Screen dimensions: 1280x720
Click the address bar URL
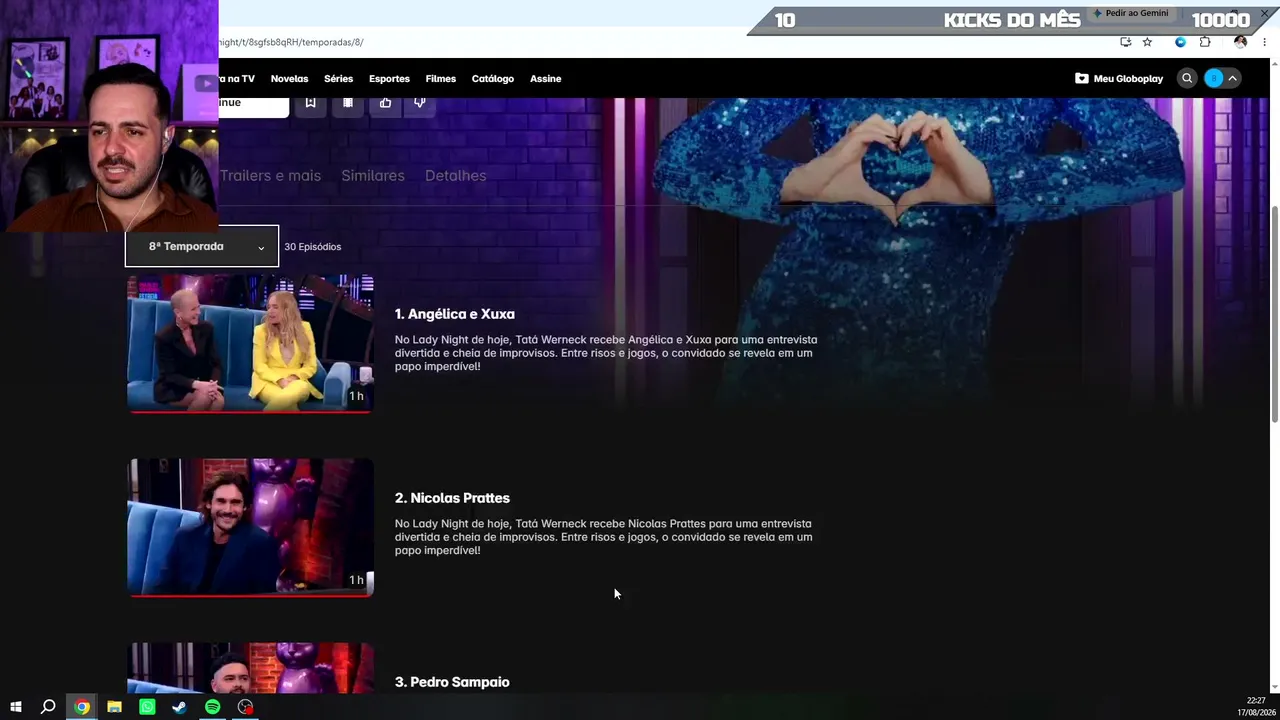(x=291, y=42)
